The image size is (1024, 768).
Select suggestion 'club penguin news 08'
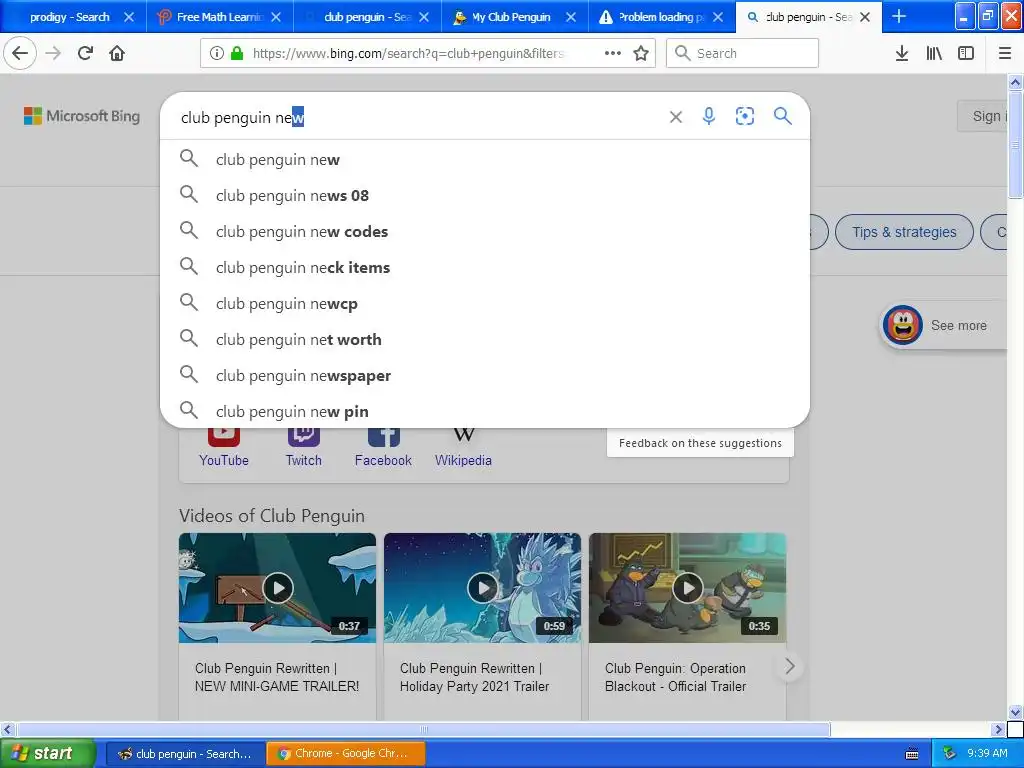pyautogui.click(x=485, y=195)
